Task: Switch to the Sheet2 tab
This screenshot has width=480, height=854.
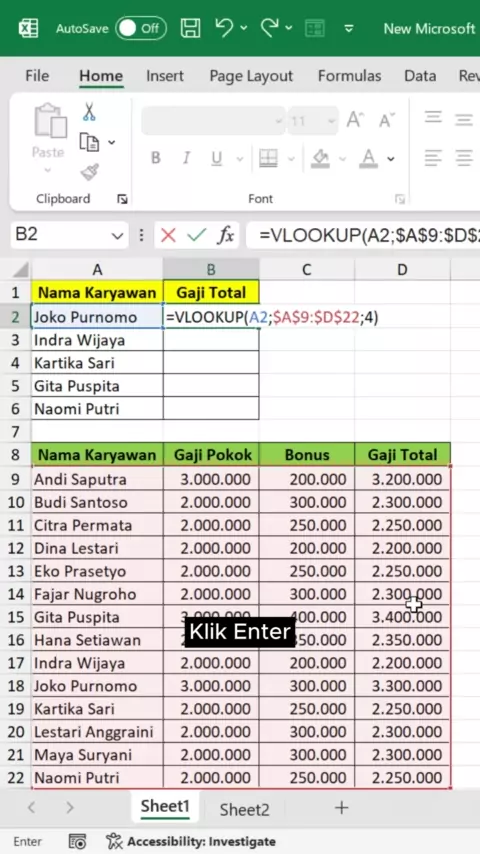Action: tap(244, 809)
